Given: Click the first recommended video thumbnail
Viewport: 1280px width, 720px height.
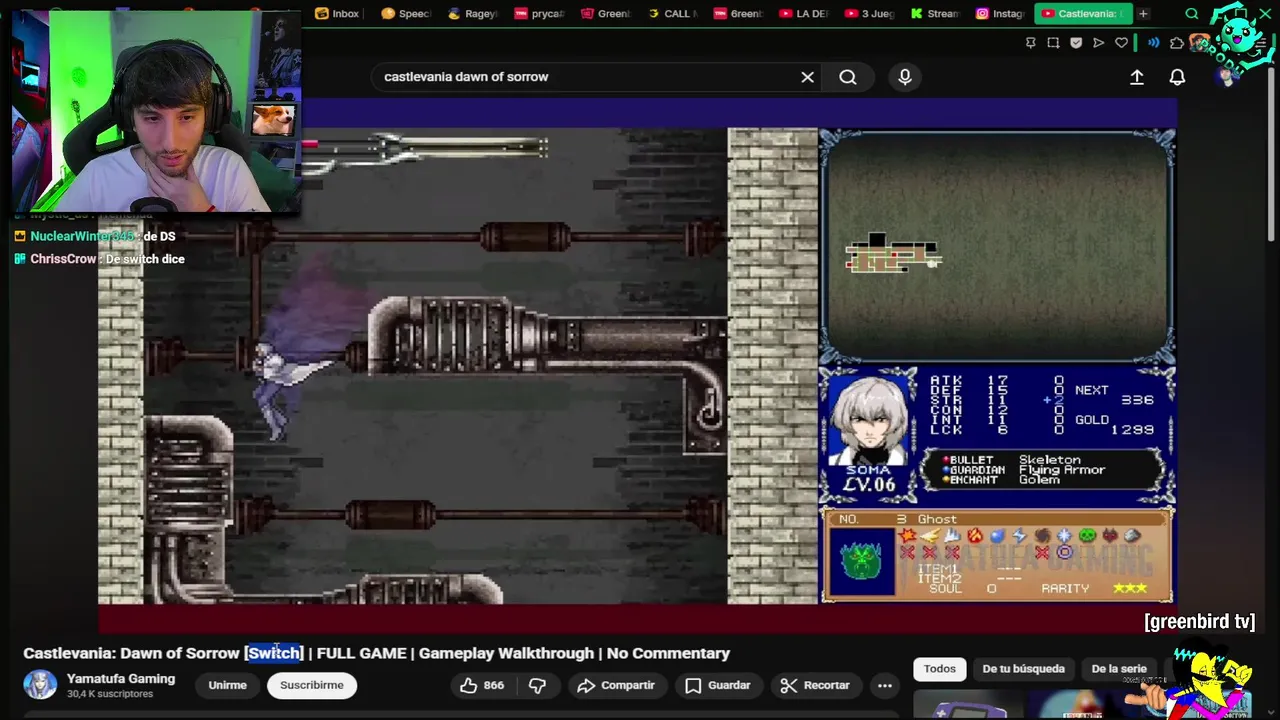Looking at the screenshot, I should [965, 704].
